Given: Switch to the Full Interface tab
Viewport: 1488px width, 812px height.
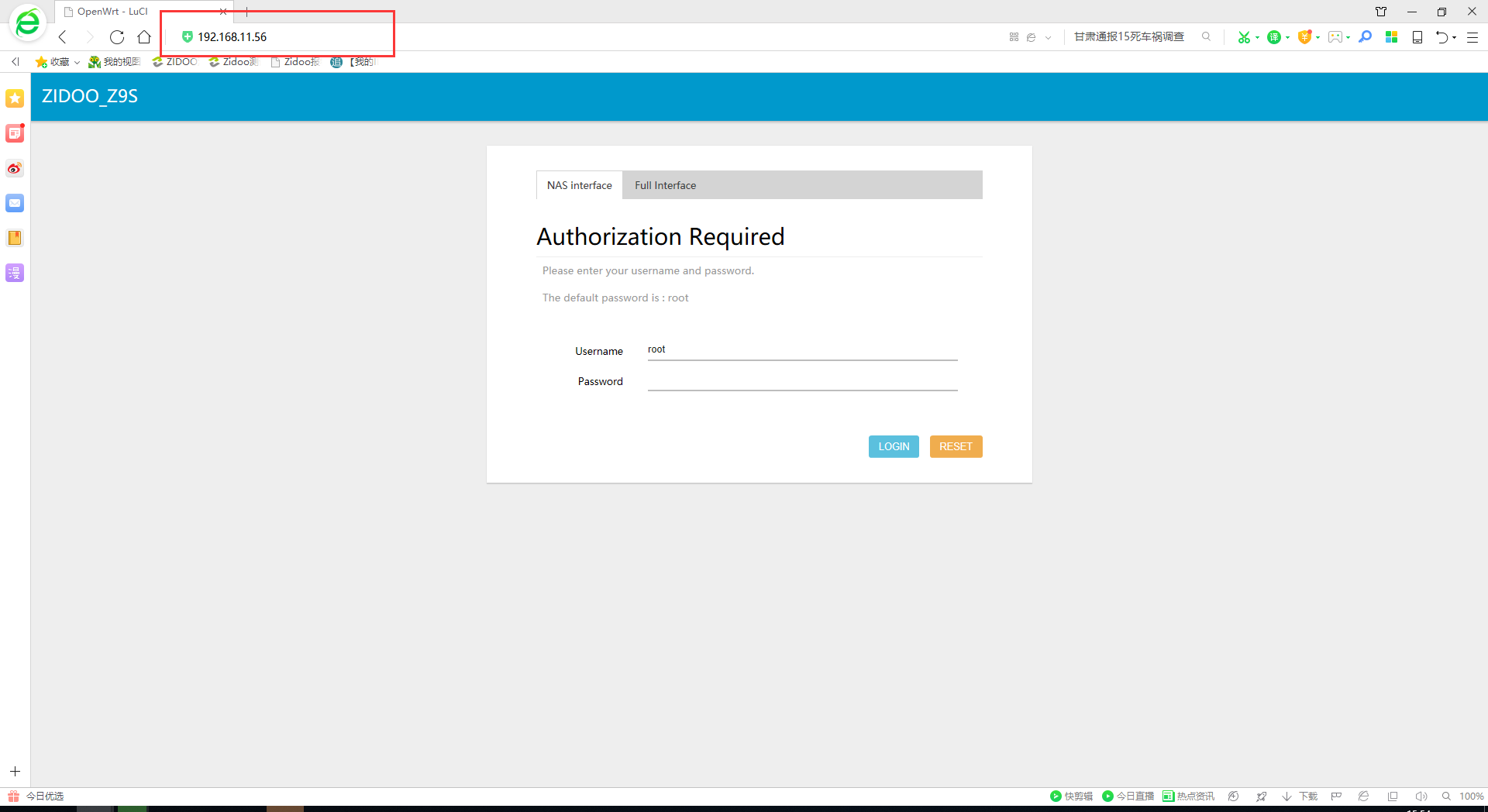Looking at the screenshot, I should point(666,185).
